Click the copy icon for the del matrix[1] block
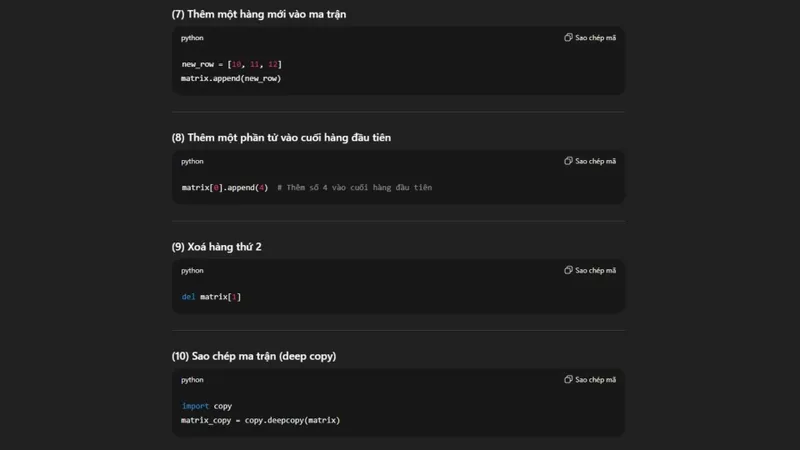This screenshot has height=450, width=800. (568, 270)
